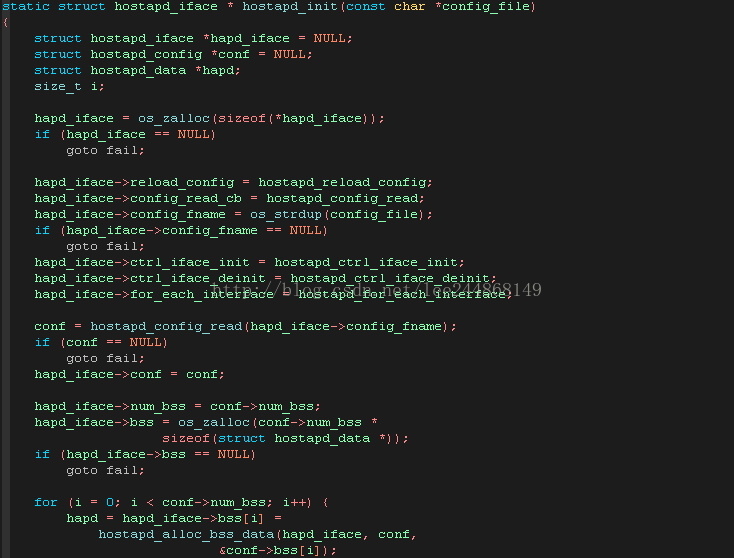Click '&conf->bss[i]' argument
Viewport: 734px width, 558px height.
coord(270,551)
